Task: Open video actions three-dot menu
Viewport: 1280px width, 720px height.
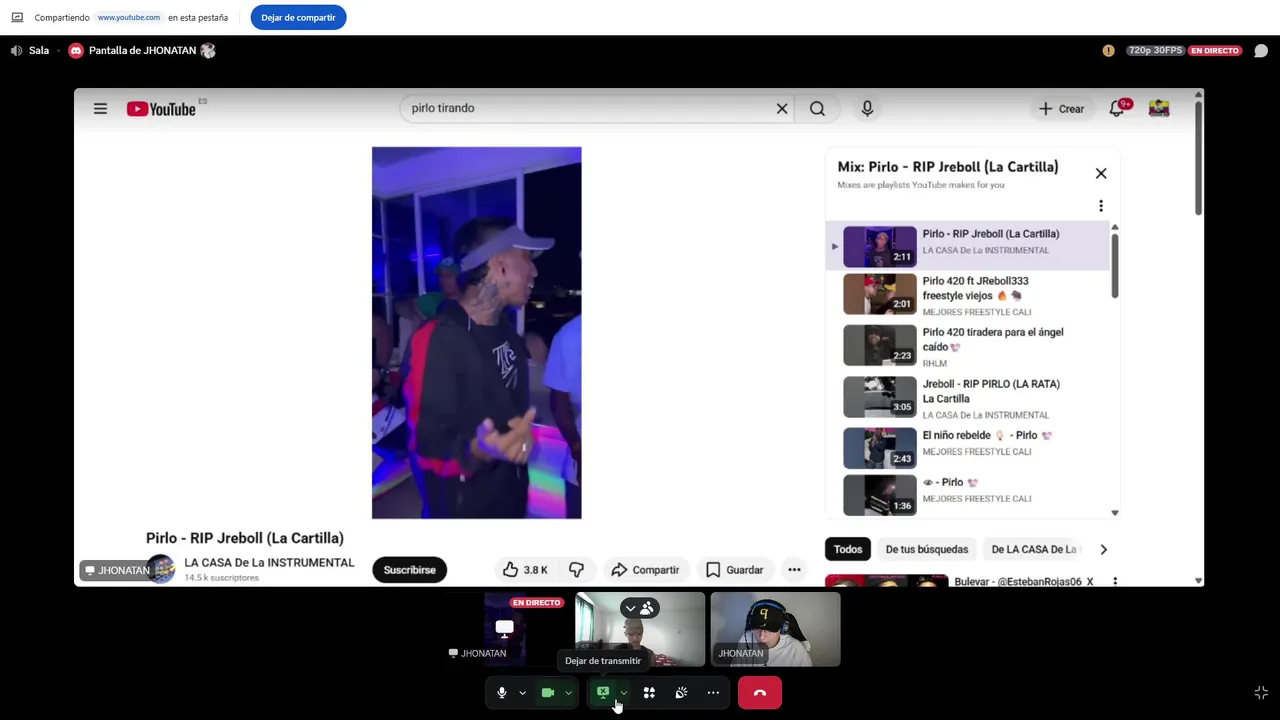Action: click(794, 570)
